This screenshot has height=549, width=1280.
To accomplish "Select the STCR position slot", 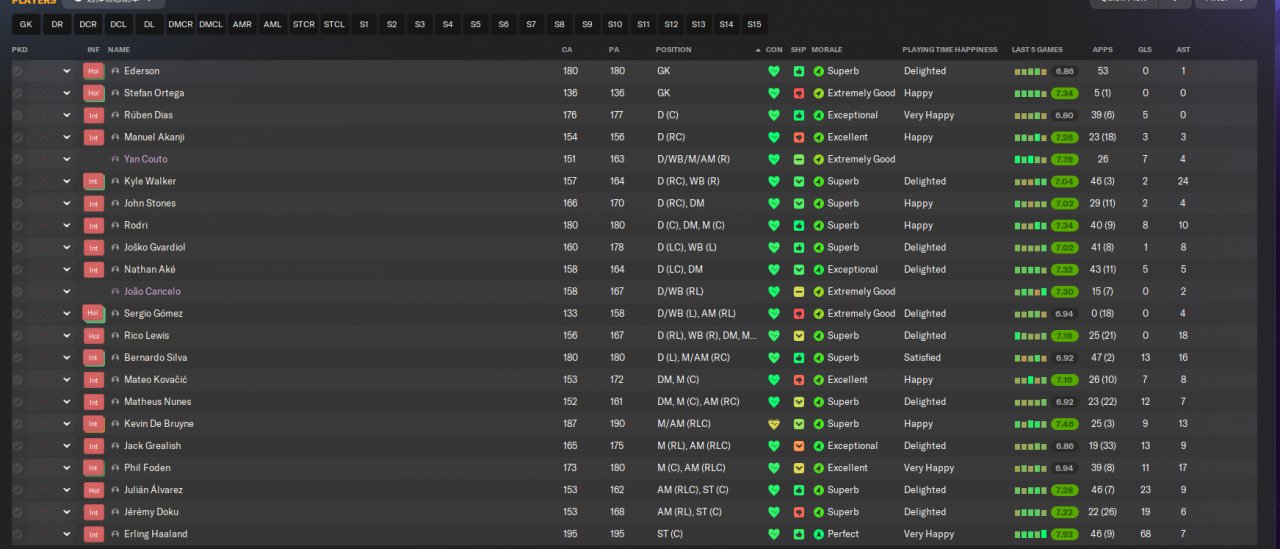I will coord(303,24).
